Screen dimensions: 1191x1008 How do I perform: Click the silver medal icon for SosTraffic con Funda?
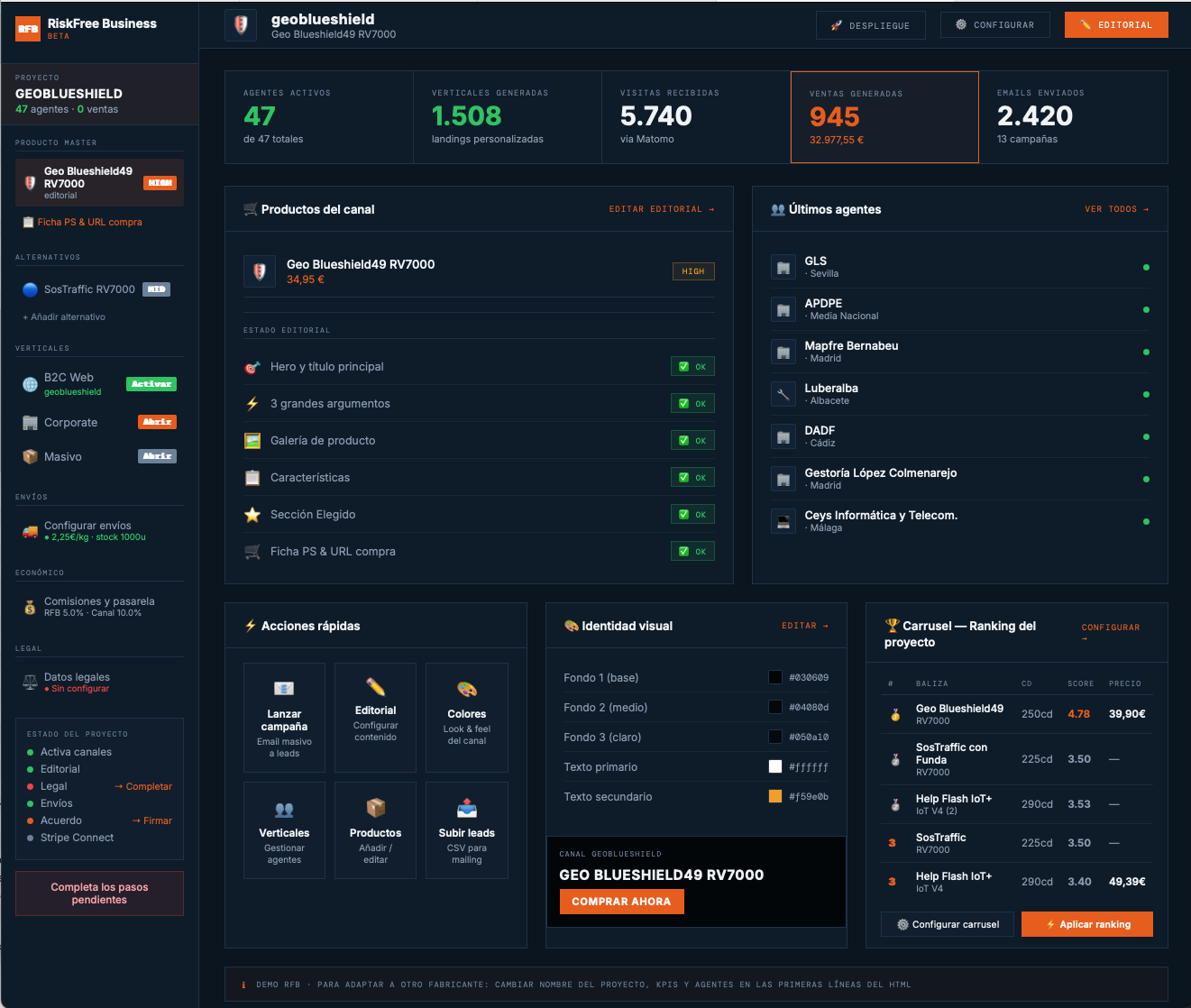click(895, 759)
